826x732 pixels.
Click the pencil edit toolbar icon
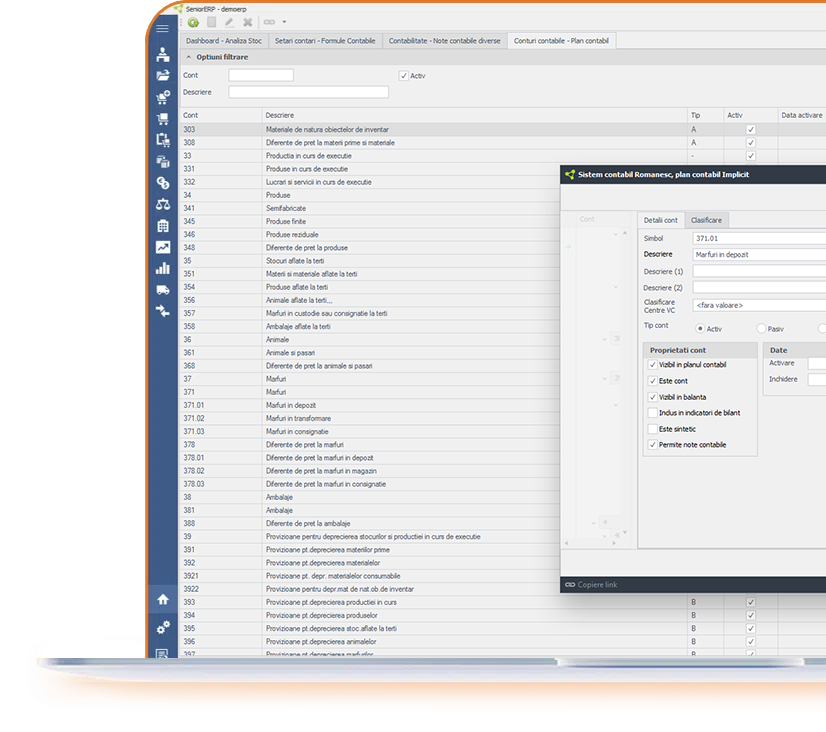click(229, 22)
